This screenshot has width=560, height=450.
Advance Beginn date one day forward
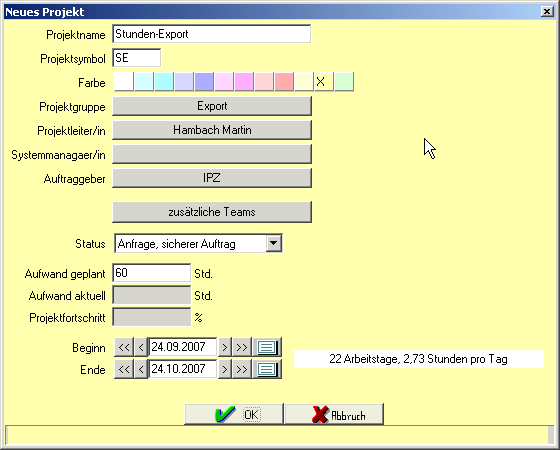pos(225,347)
